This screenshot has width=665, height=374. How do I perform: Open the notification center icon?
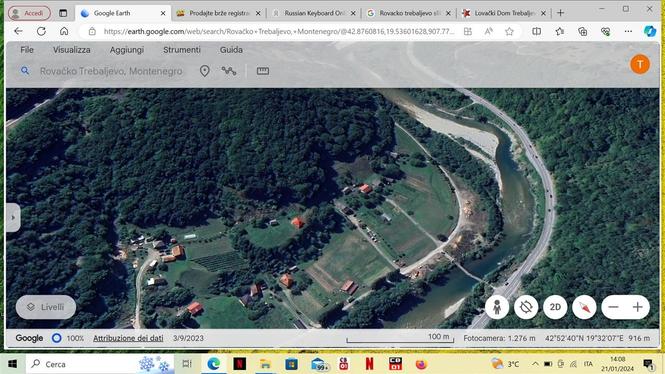point(648,364)
